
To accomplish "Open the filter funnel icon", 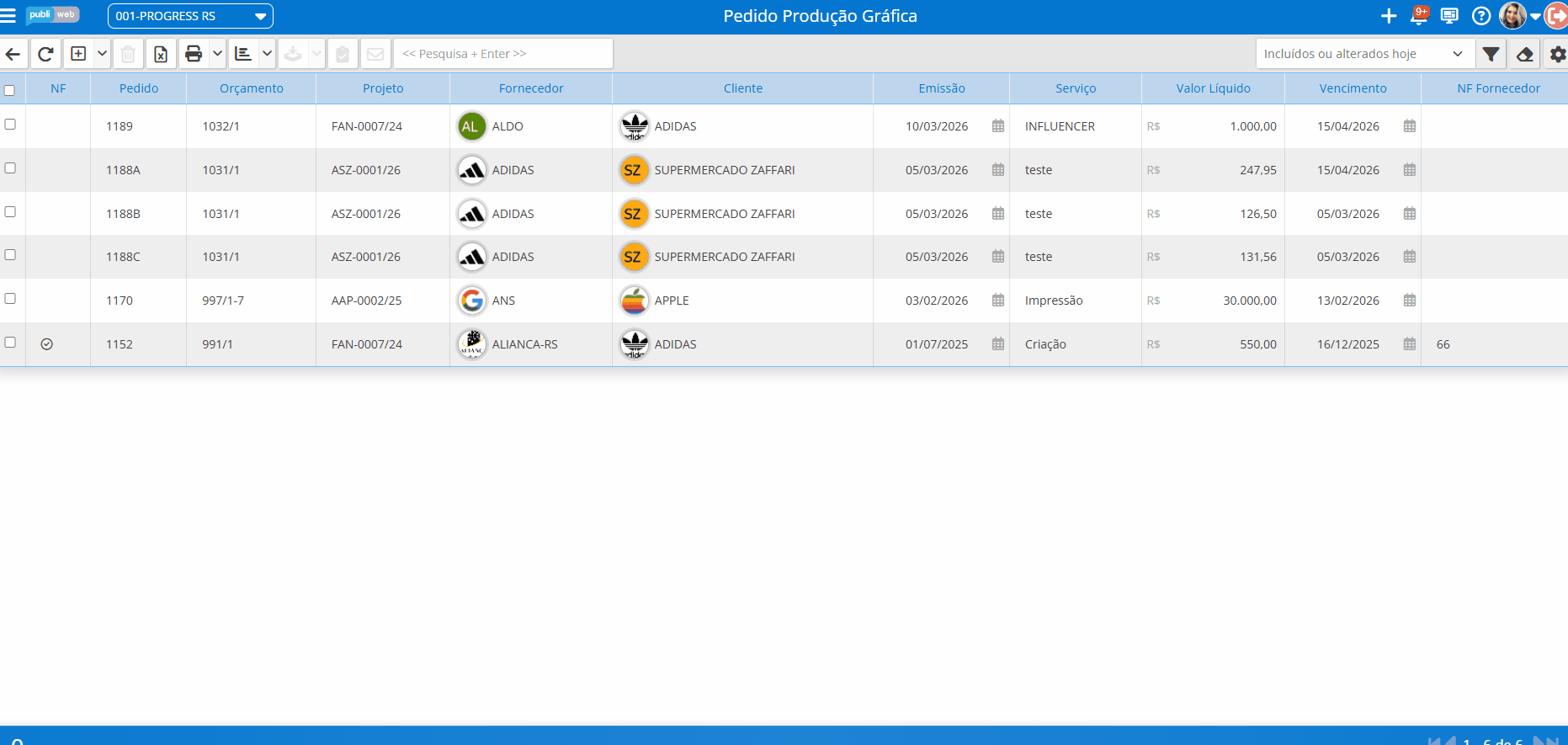I will 1491,54.
